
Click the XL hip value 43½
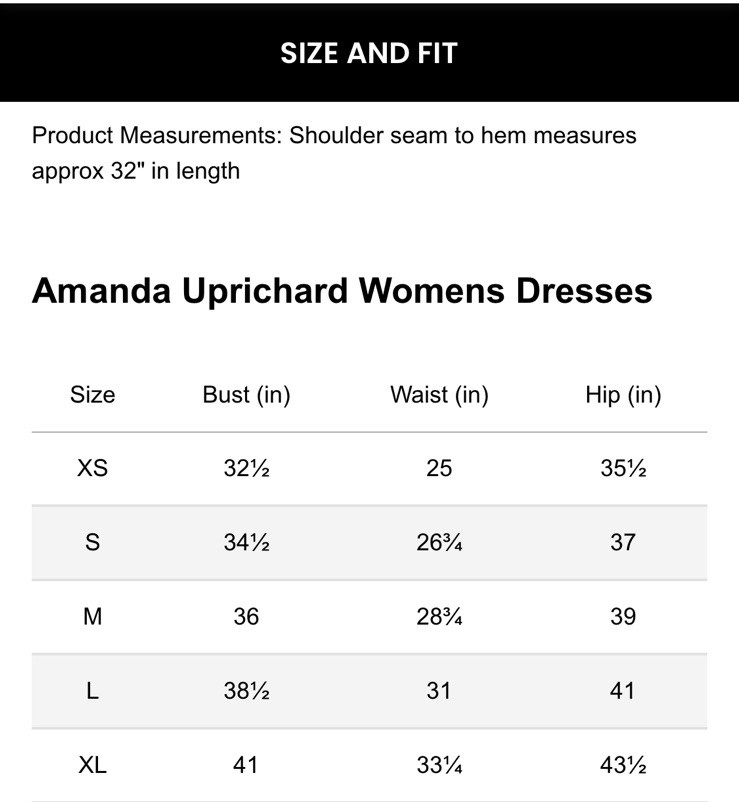tap(623, 765)
